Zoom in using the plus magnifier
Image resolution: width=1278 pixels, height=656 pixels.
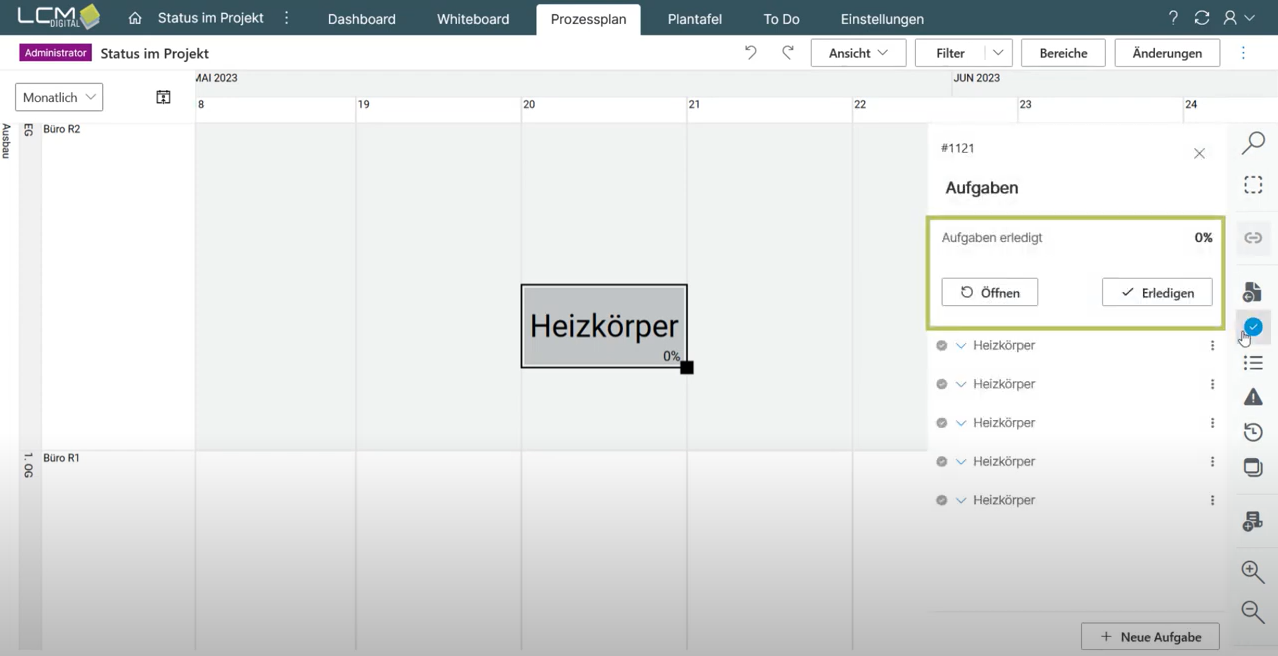1252,571
